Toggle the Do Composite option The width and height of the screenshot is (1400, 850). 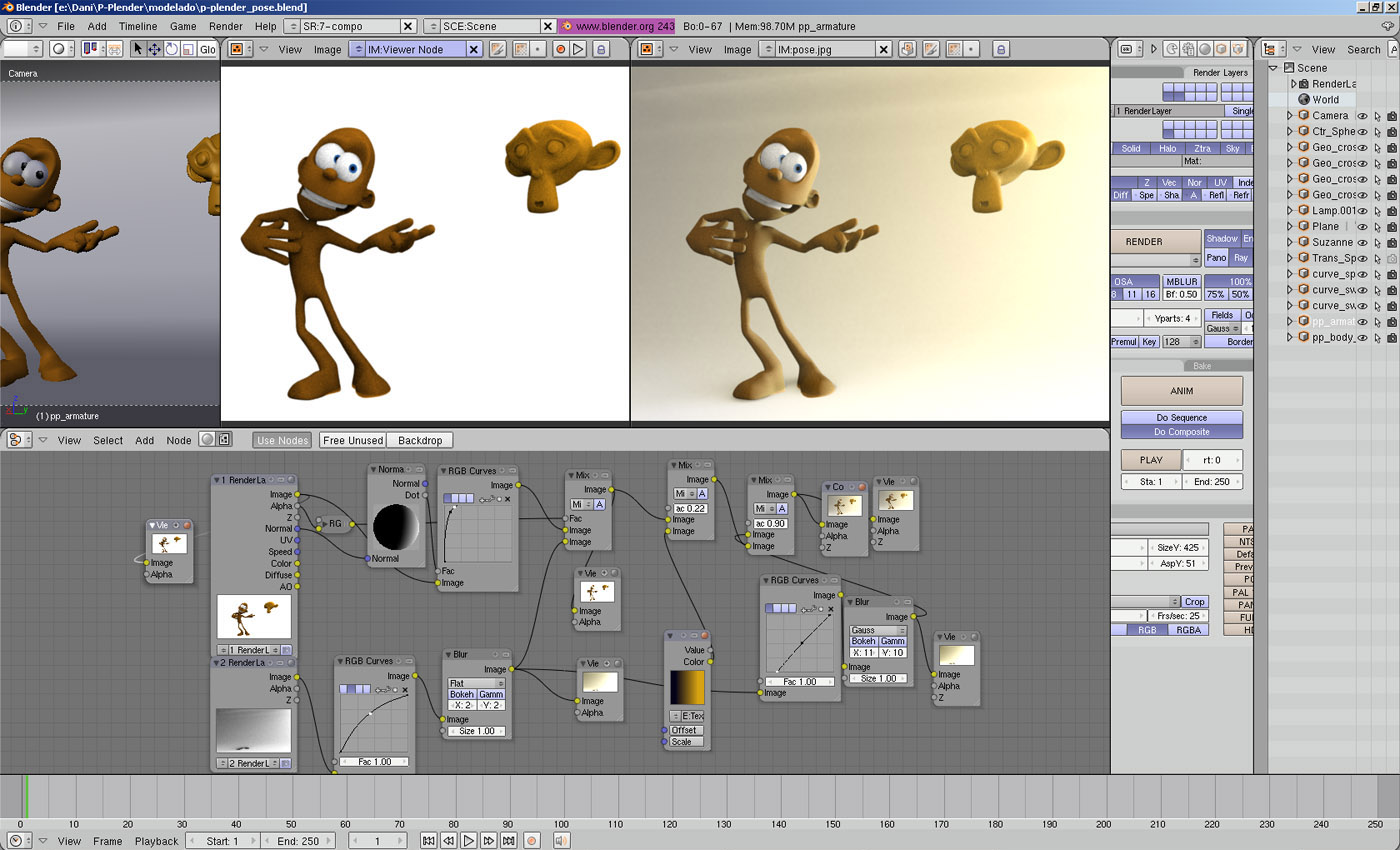click(1181, 431)
